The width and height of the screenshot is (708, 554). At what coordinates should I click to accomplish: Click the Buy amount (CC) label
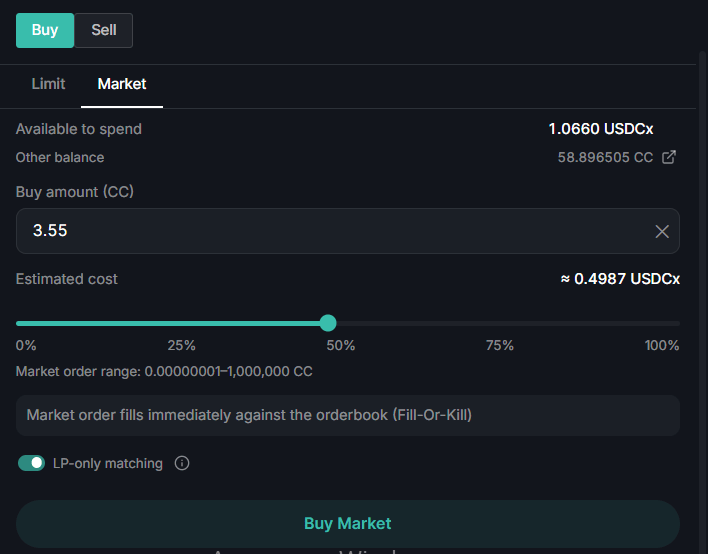pyautogui.click(x=75, y=192)
